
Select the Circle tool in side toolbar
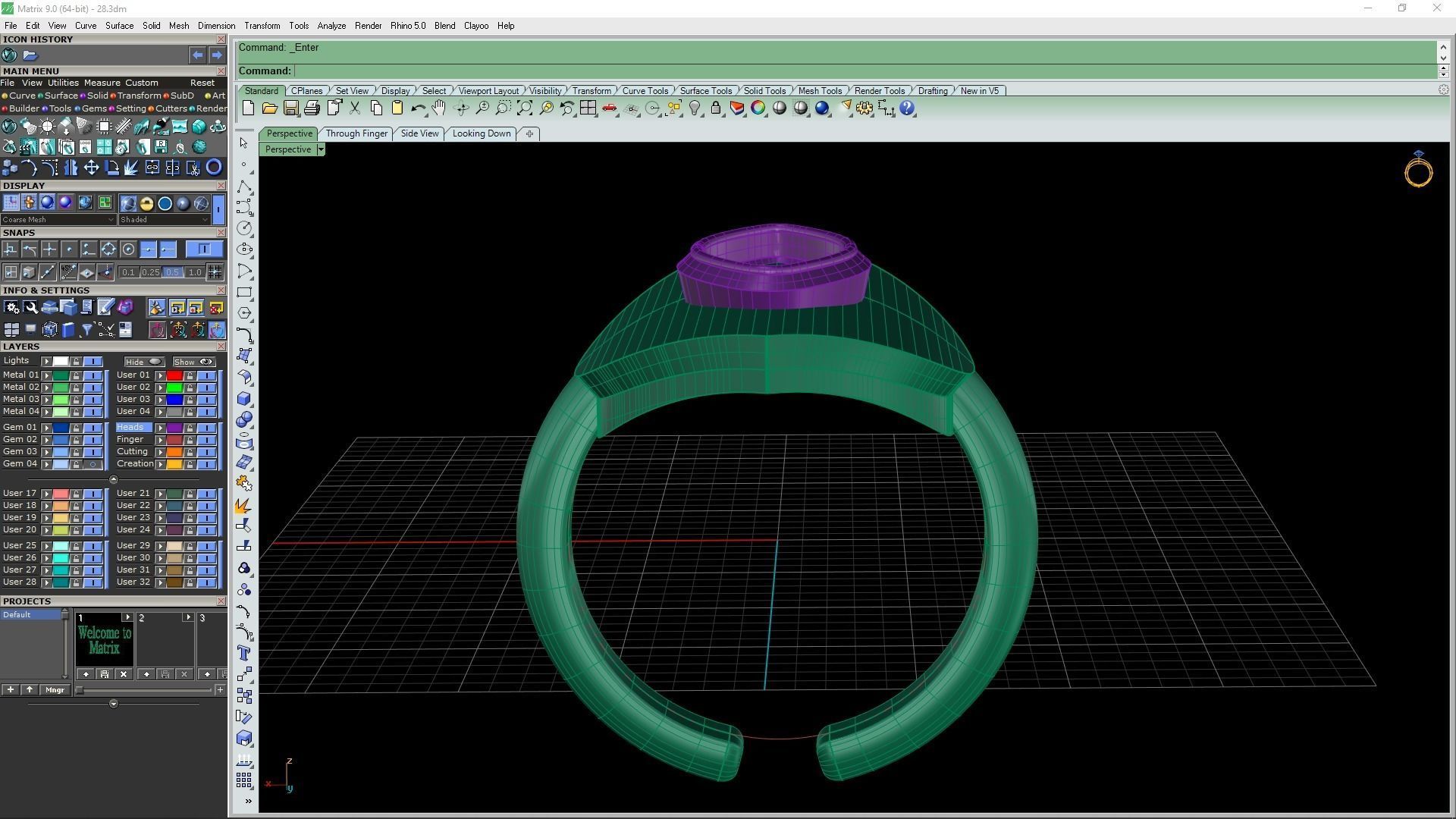coord(244,228)
